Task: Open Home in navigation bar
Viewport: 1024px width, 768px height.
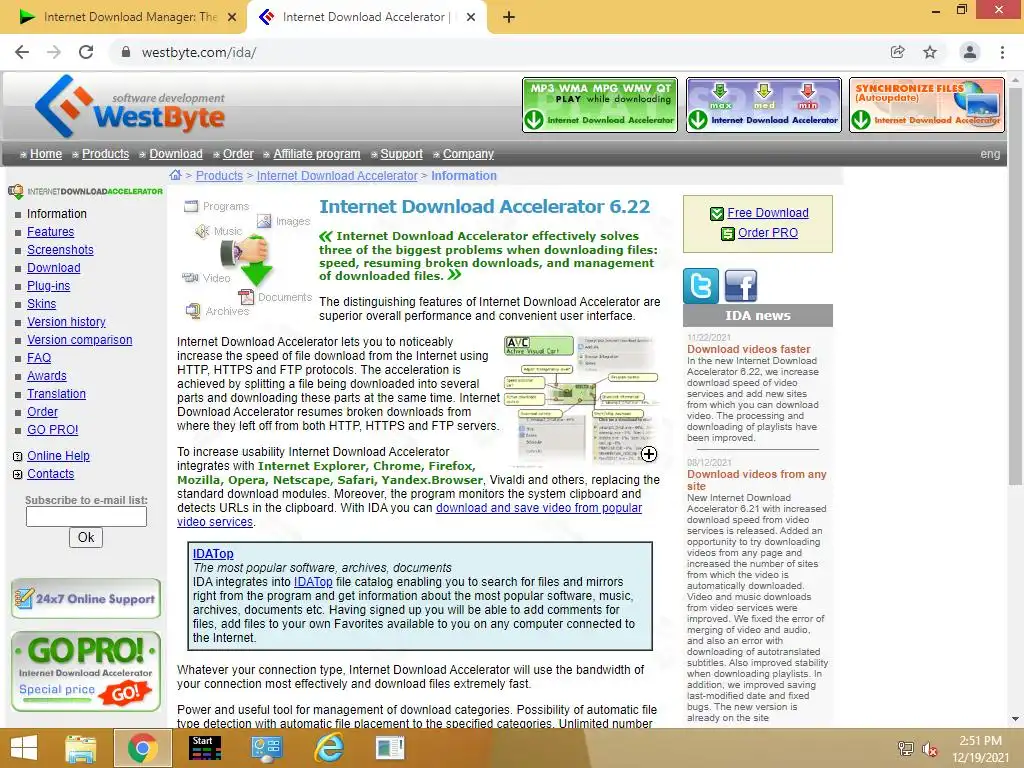Action: click(46, 153)
